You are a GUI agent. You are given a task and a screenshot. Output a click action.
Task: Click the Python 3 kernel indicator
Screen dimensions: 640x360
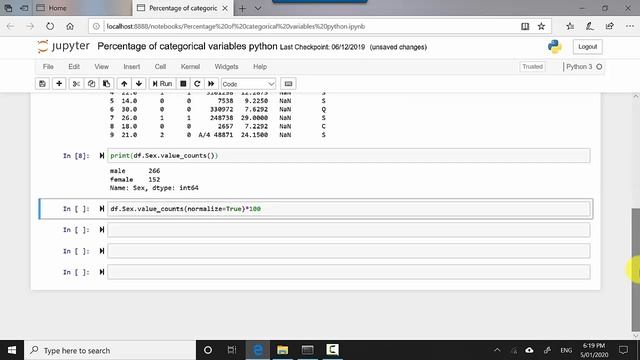tap(579, 67)
